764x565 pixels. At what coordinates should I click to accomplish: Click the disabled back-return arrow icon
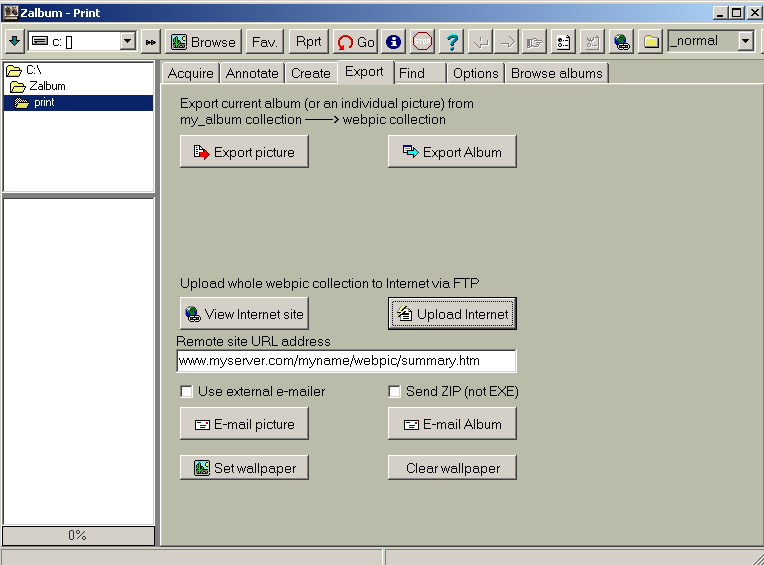click(480, 42)
